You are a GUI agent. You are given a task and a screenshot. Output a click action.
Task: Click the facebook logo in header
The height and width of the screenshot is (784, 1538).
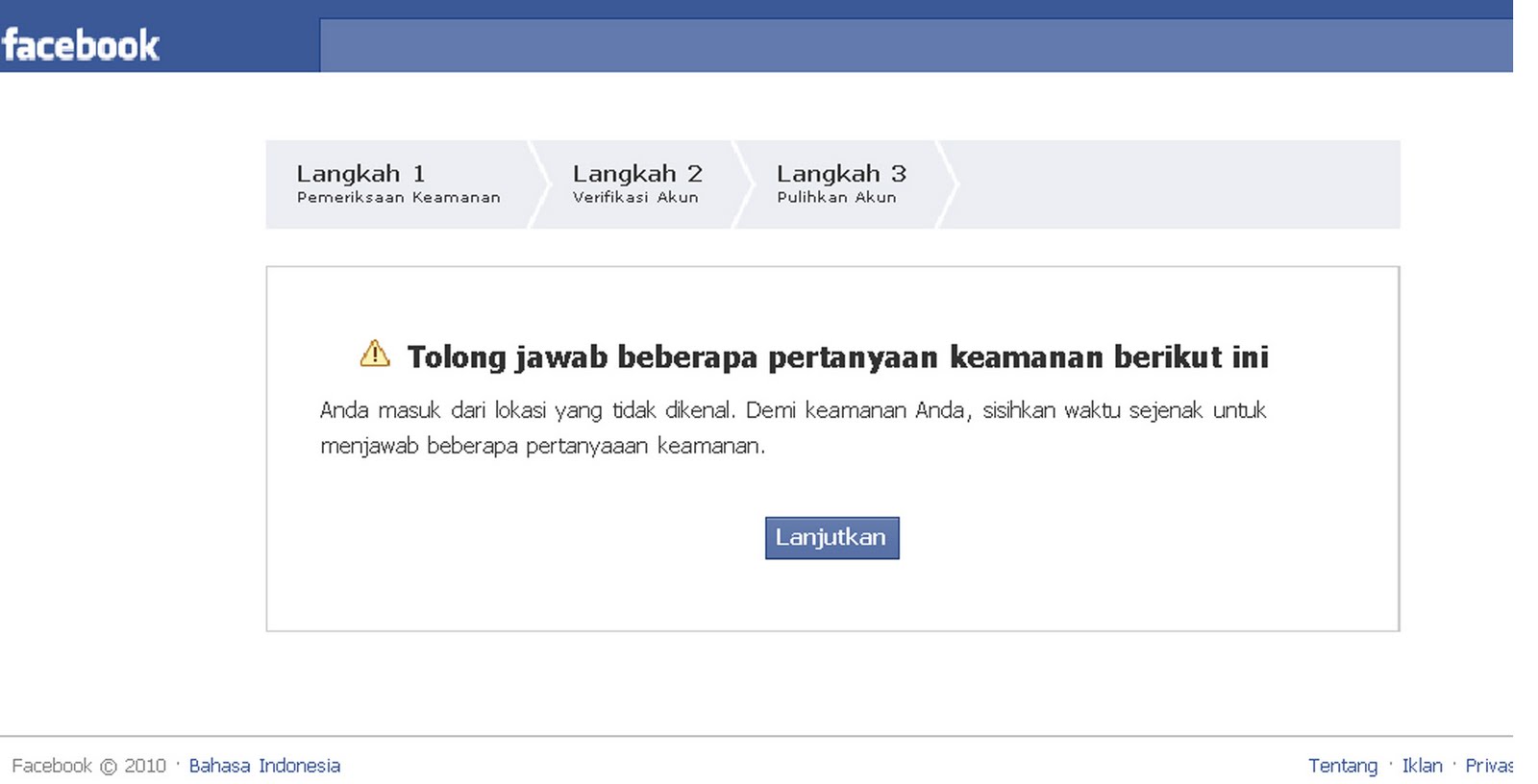click(81, 45)
